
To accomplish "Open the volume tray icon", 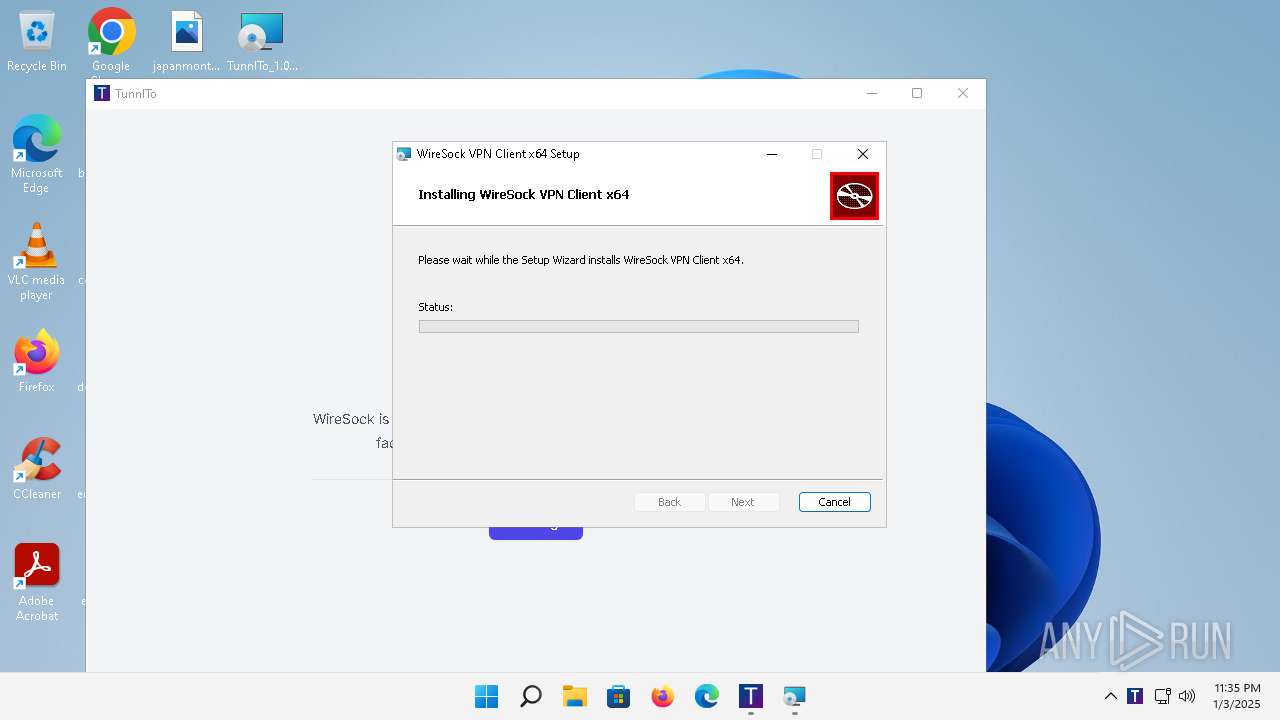I will 1187,696.
